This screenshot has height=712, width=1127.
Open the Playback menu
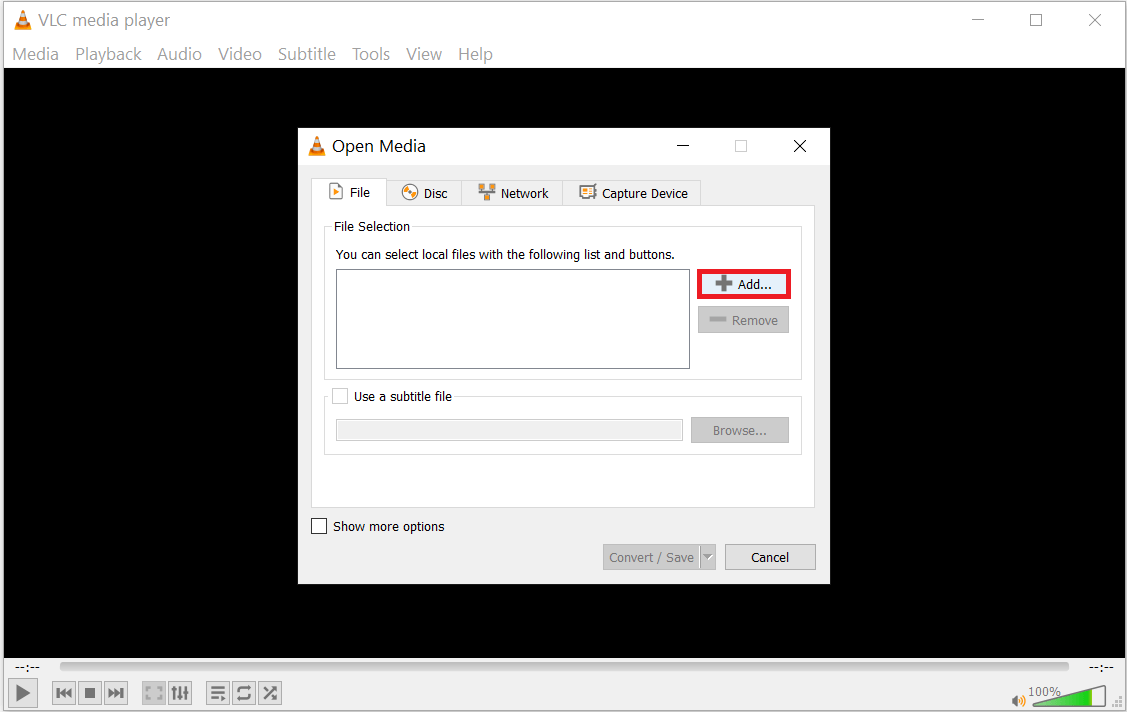tap(108, 54)
